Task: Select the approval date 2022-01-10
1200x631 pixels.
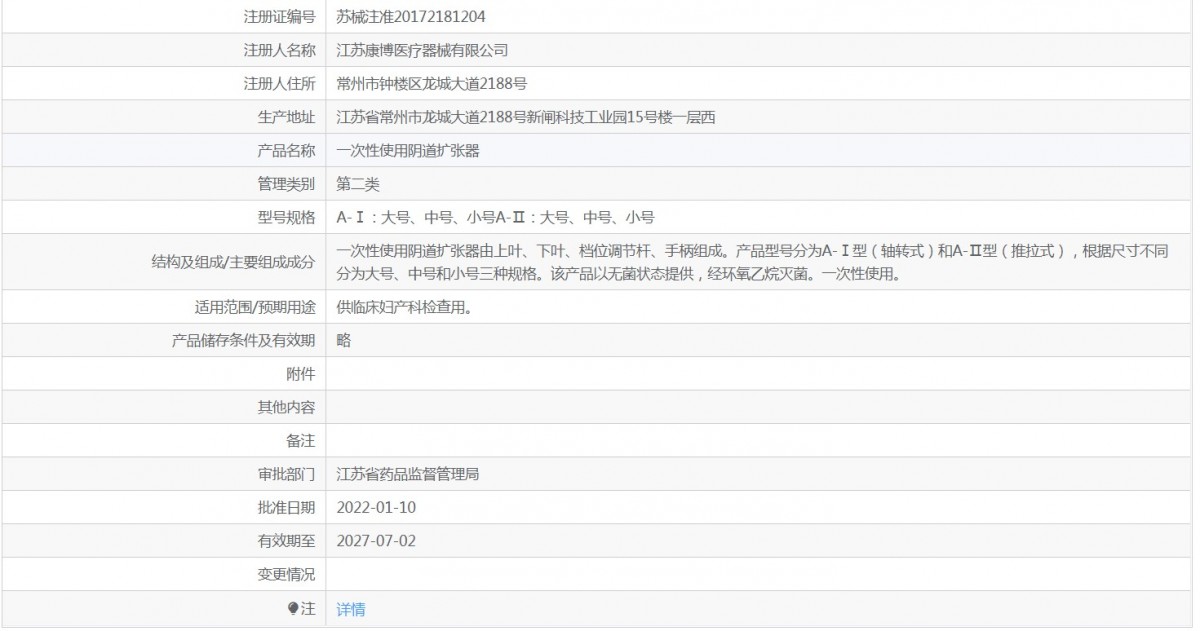Action: (x=376, y=507)
